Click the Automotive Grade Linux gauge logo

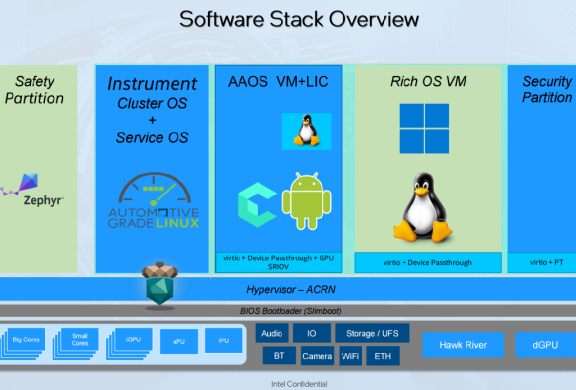click(x=154, y=200)
